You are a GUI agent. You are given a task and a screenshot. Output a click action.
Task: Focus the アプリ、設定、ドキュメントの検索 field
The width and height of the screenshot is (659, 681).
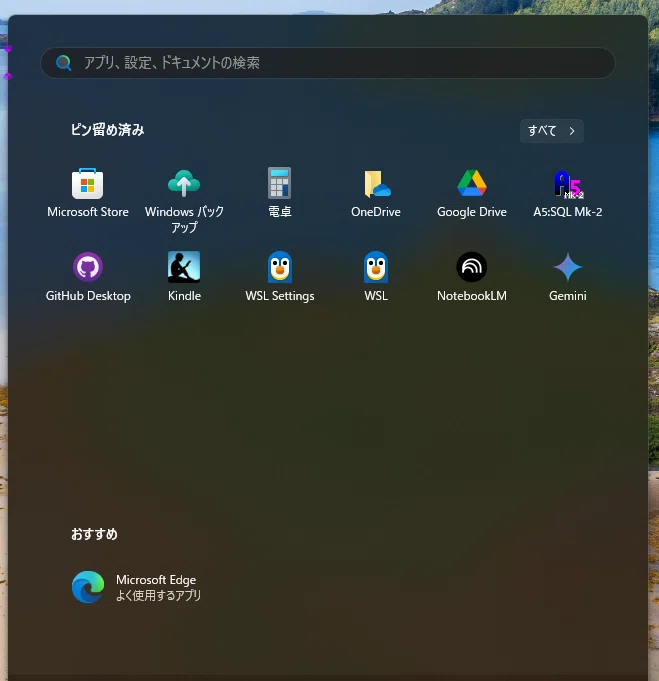tap(328, 63)
